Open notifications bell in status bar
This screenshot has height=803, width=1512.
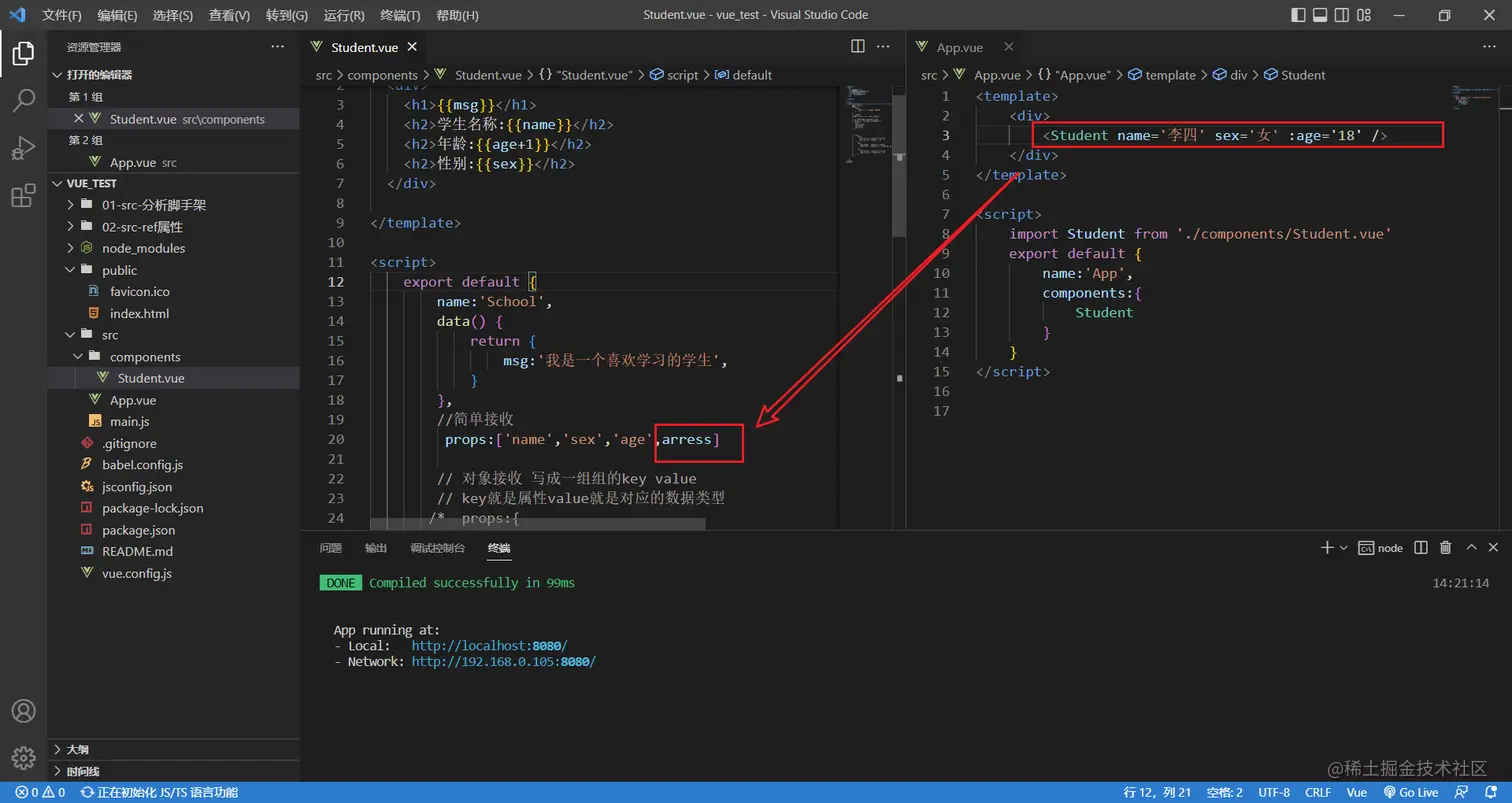click(1493, 792)
